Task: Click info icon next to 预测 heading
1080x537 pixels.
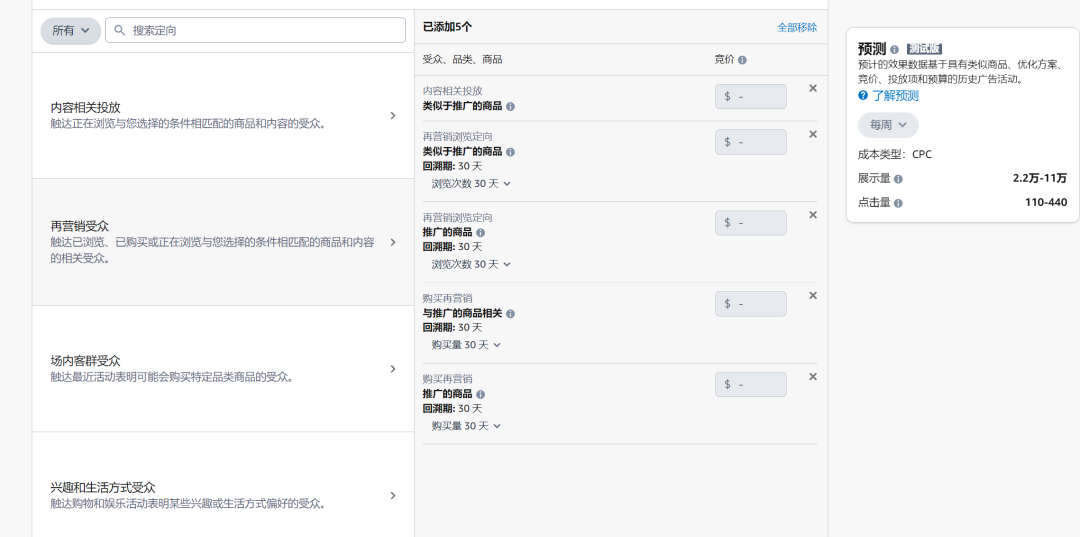Action: [x=894, y=50]
